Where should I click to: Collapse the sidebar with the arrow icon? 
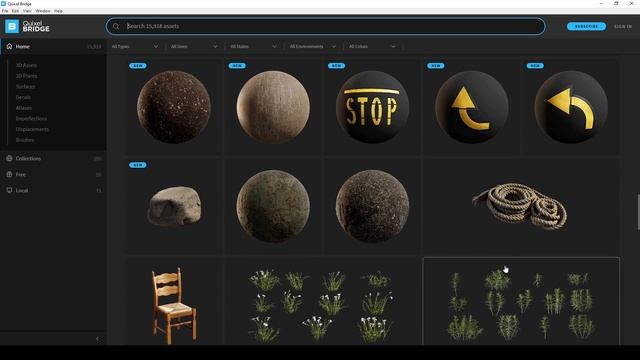(x=97, y=339)
